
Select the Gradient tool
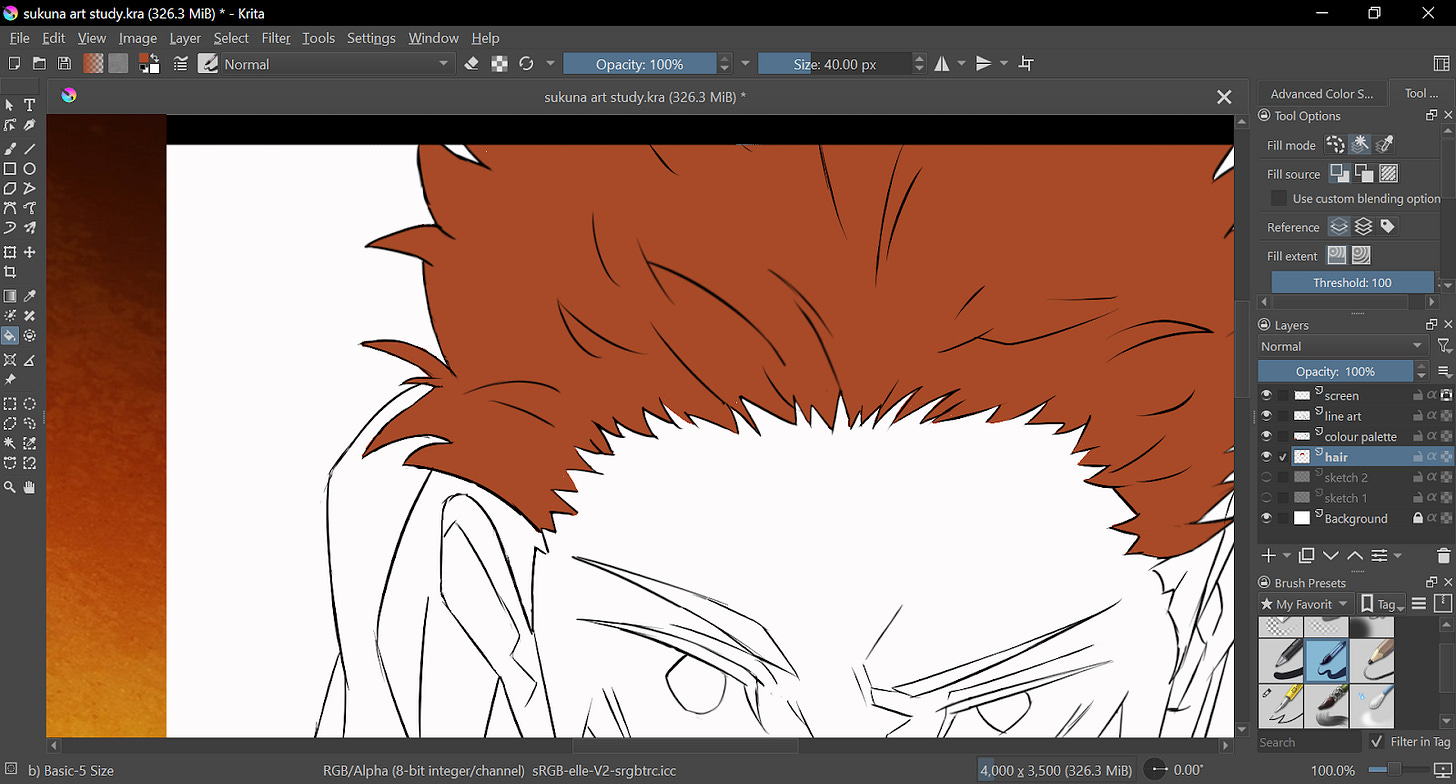coord(10,296)
